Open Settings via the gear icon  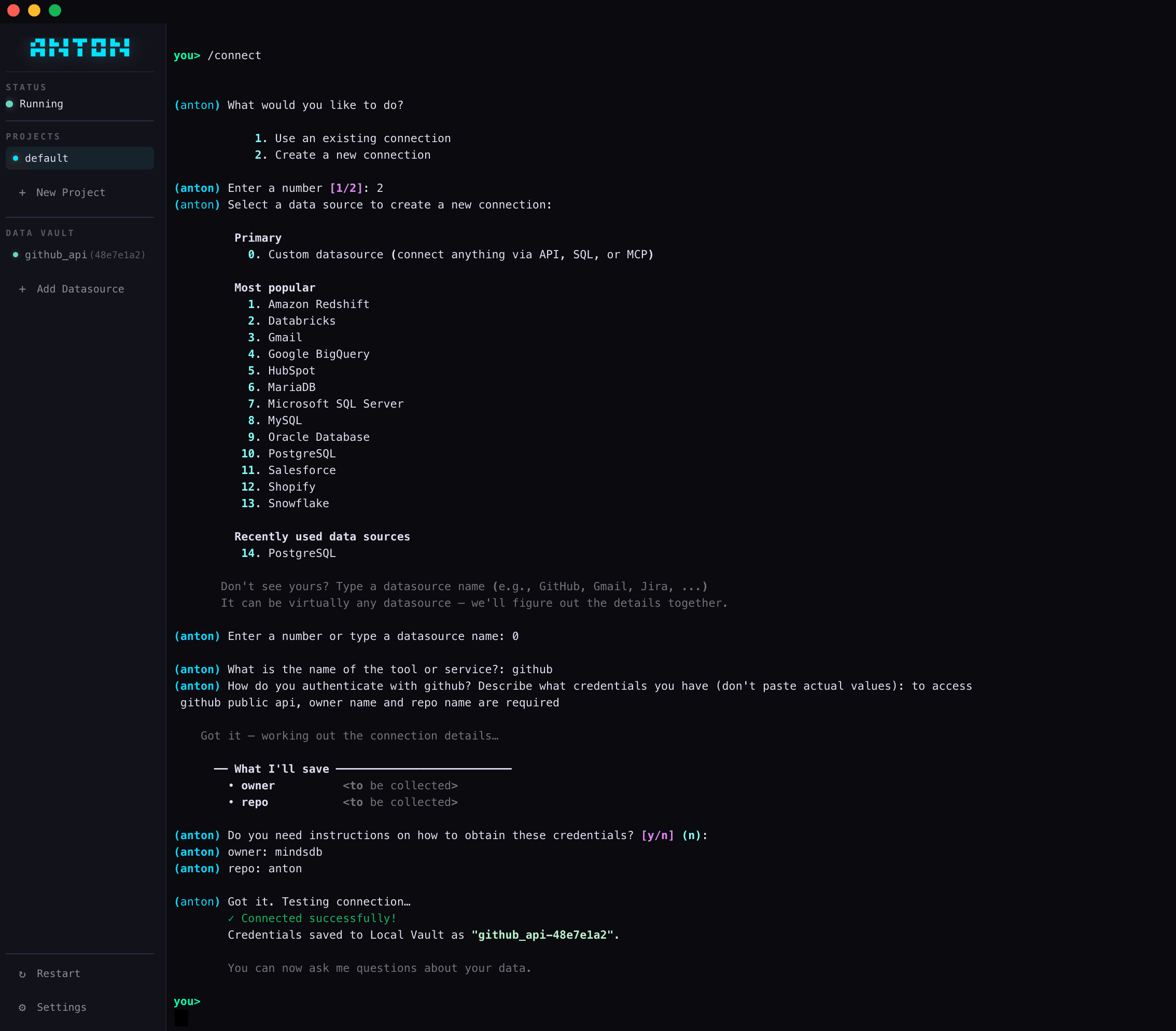22,1008
